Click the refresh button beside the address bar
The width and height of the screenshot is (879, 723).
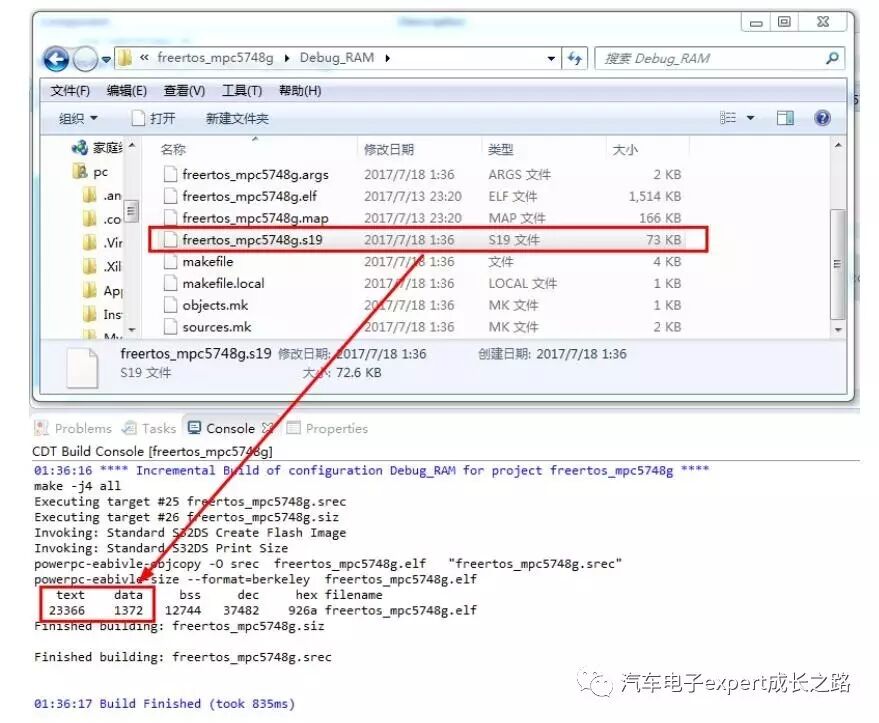tap(575, 58)
